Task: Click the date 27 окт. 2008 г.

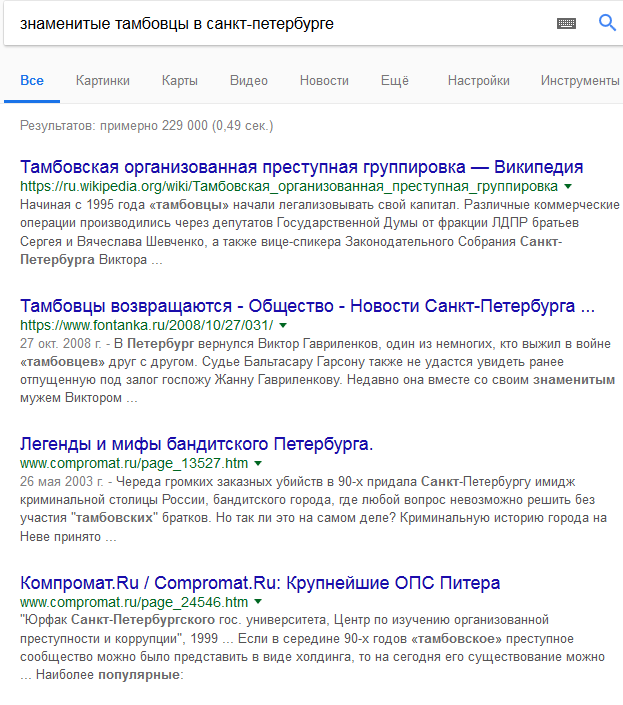Action: pos(61,344)
